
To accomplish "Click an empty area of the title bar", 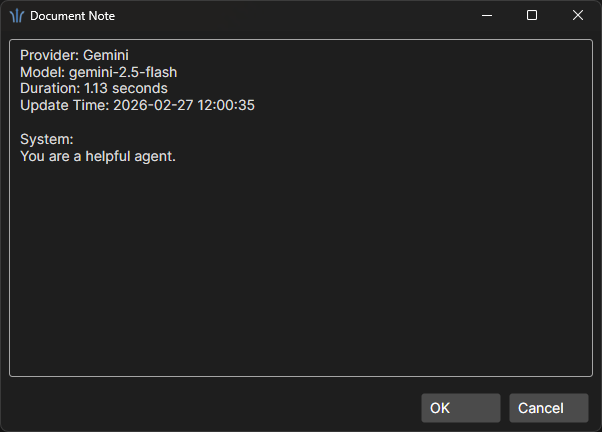I will [x=300, y=15].
